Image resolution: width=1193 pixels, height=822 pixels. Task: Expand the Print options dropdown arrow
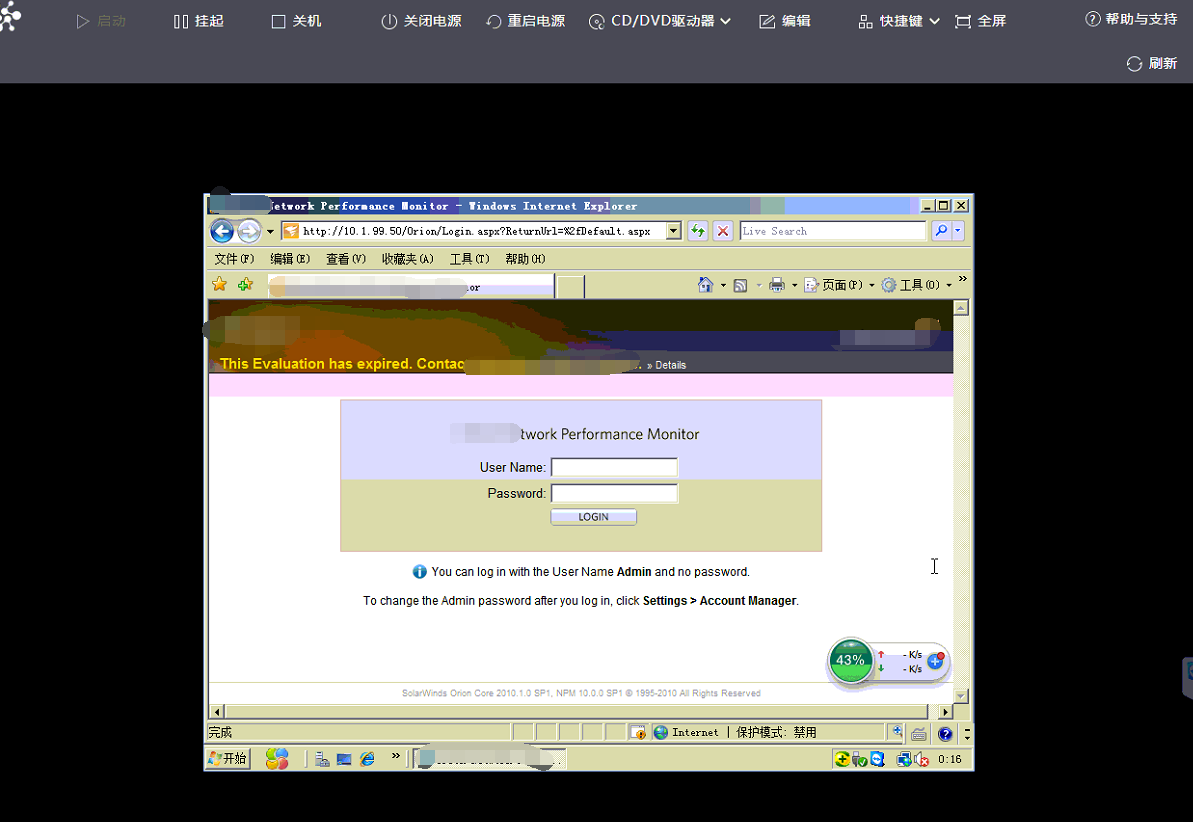click(x=794, y=285)
